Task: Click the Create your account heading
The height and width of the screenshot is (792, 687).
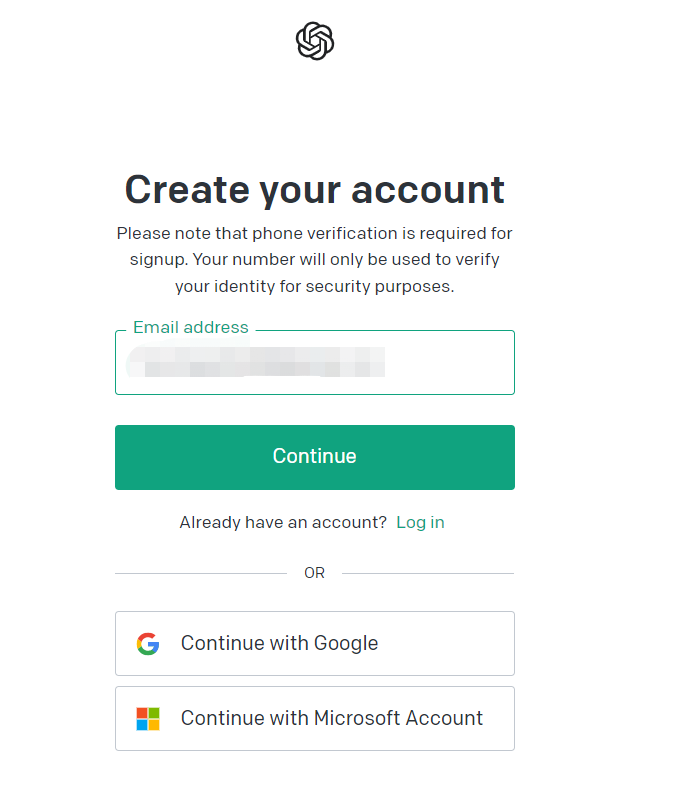Action: [x=315, y=190]
